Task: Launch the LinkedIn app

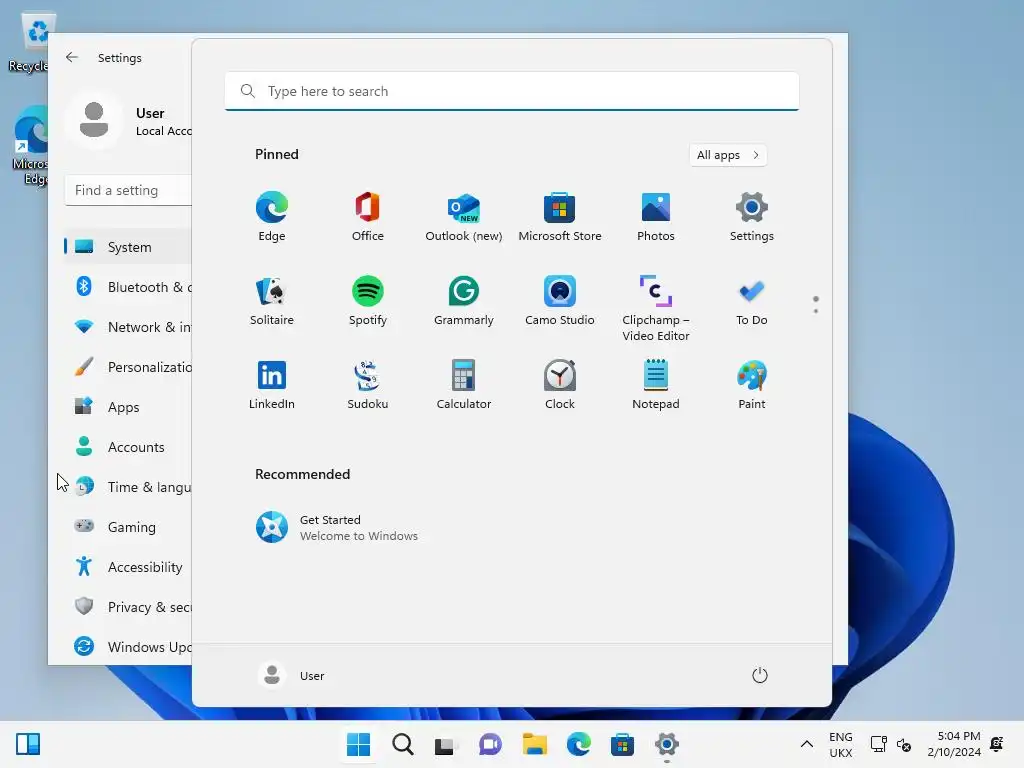Action: [272, 385]
